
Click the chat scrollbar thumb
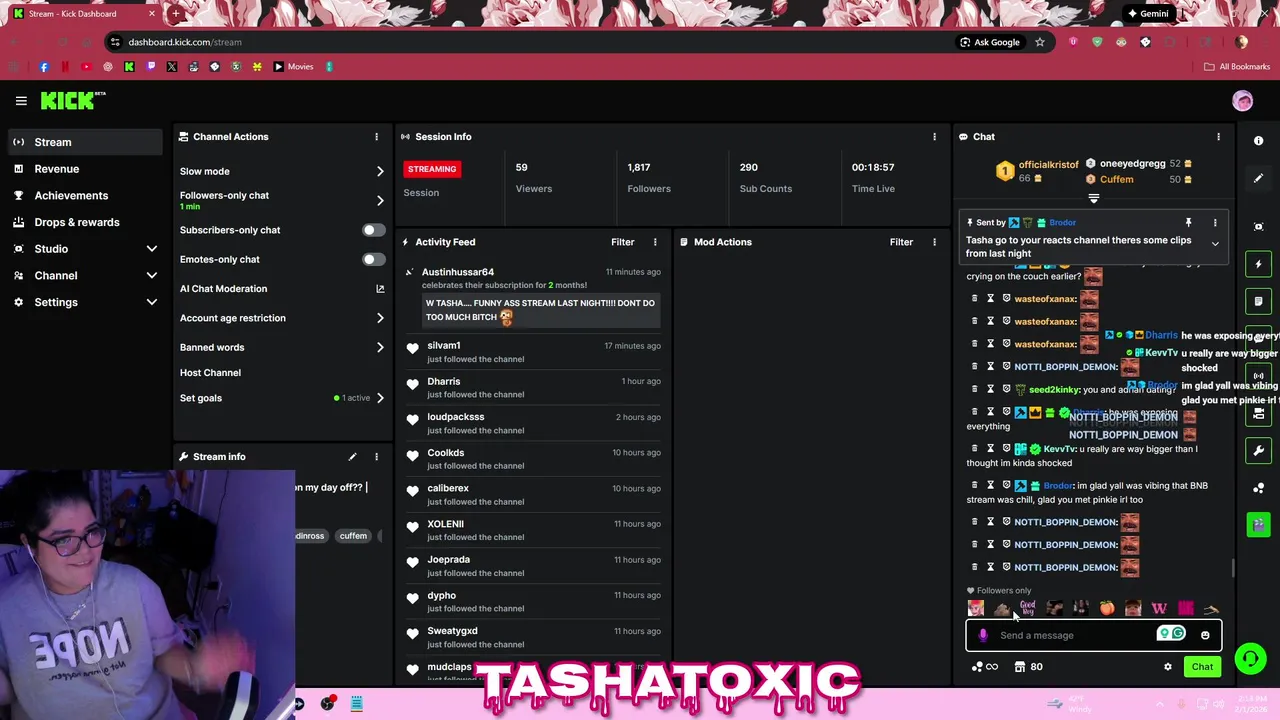click(x=1233, y=568)
